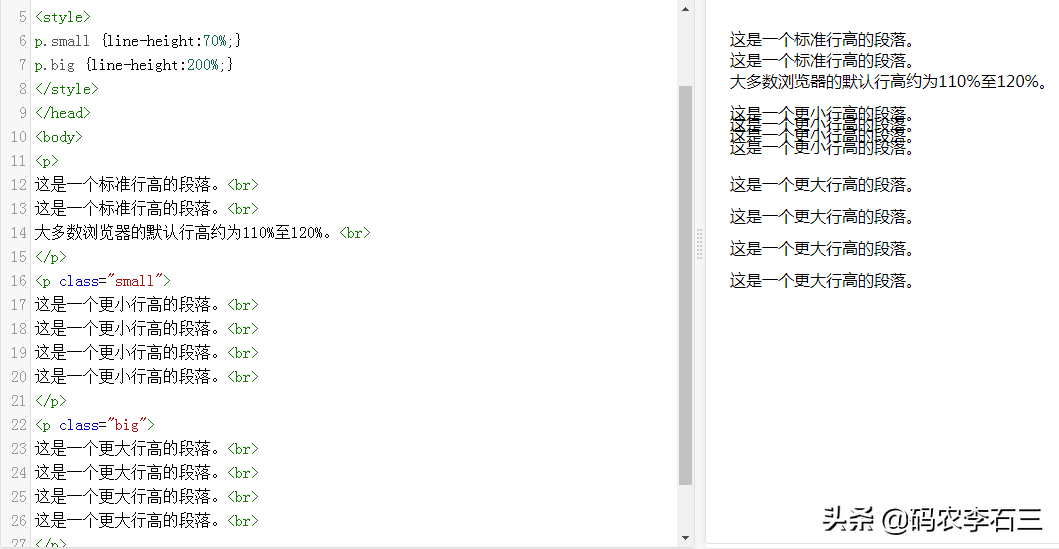Viewport: 1059px width, 549px height.
Task: Click third preview line 这是一个更大行高的段落
Action: 822,249
